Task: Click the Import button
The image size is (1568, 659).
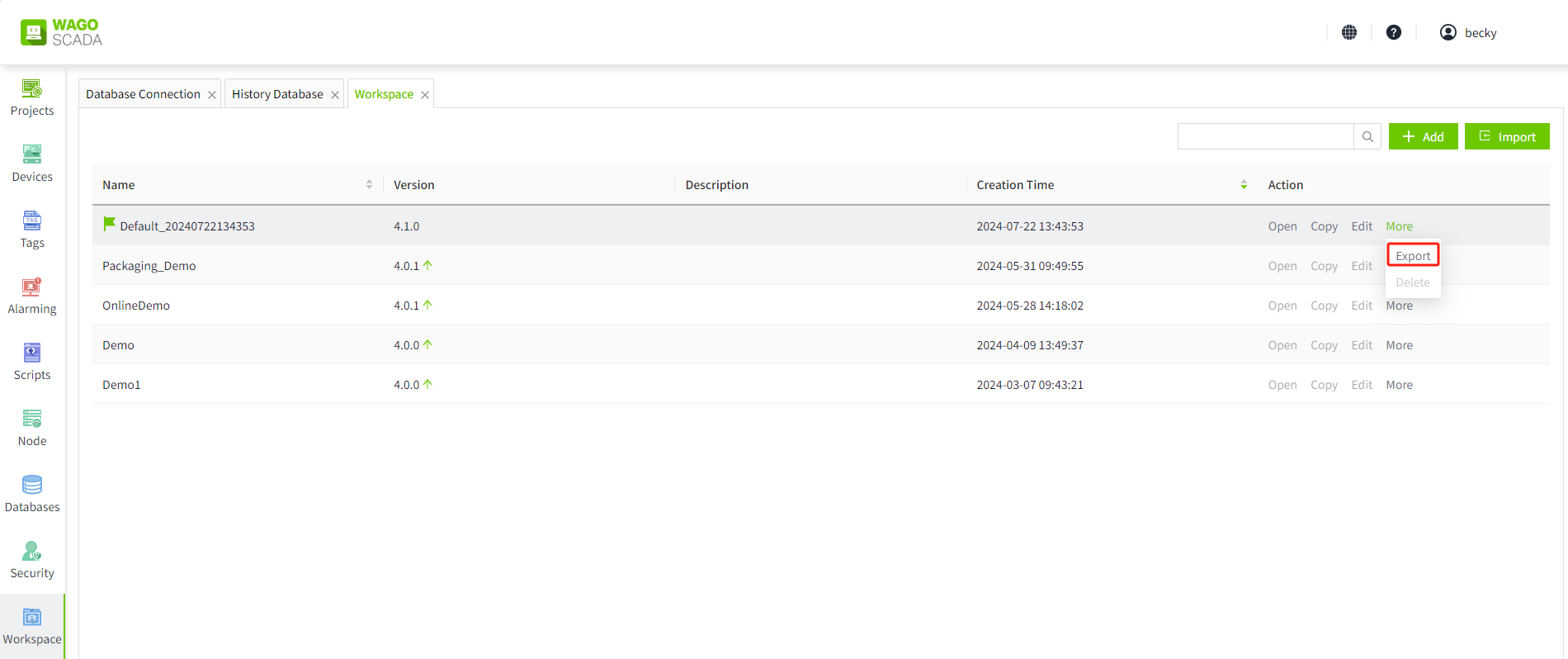Action: pos(1507,136)
